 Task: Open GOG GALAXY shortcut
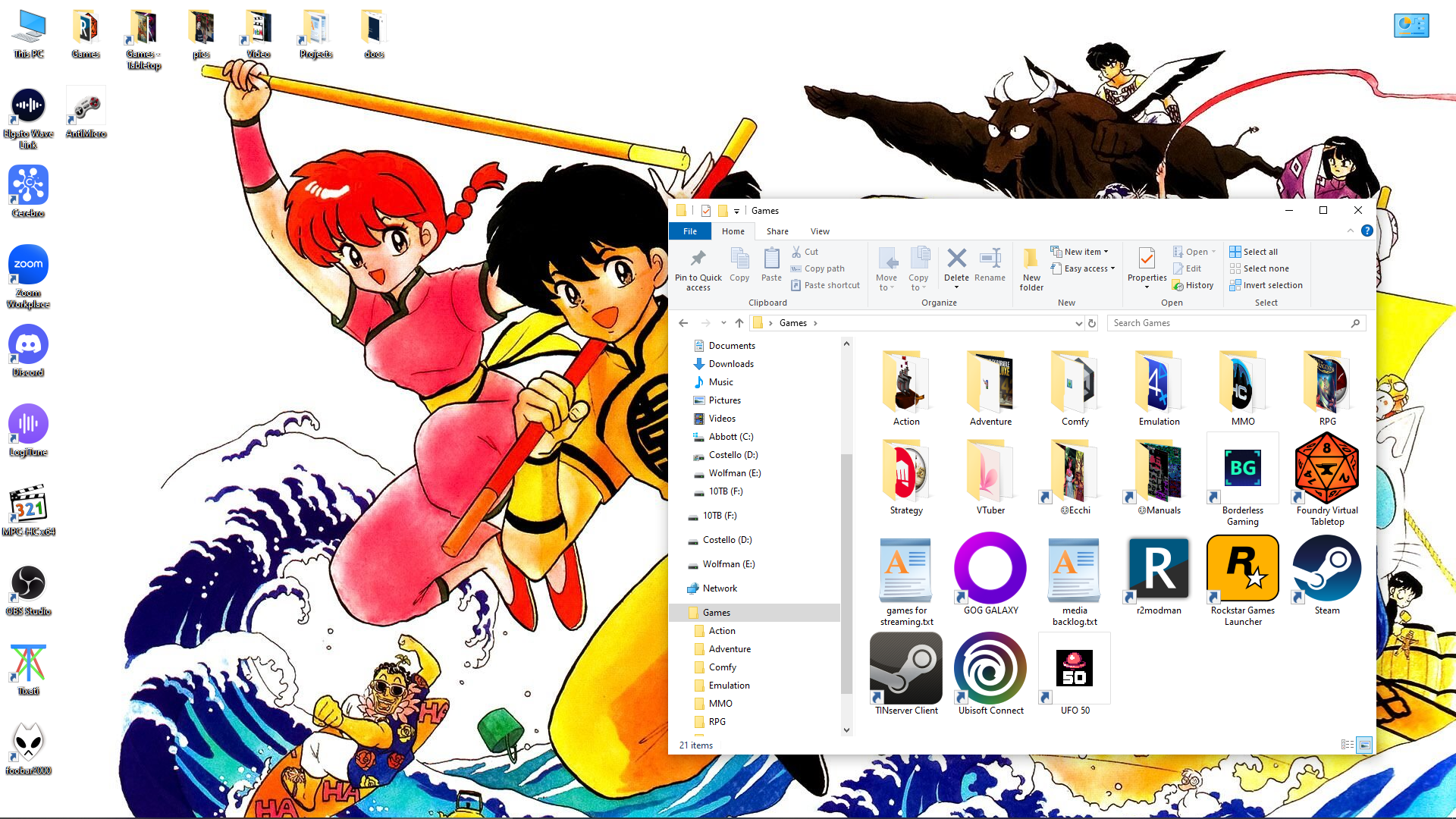990,575
